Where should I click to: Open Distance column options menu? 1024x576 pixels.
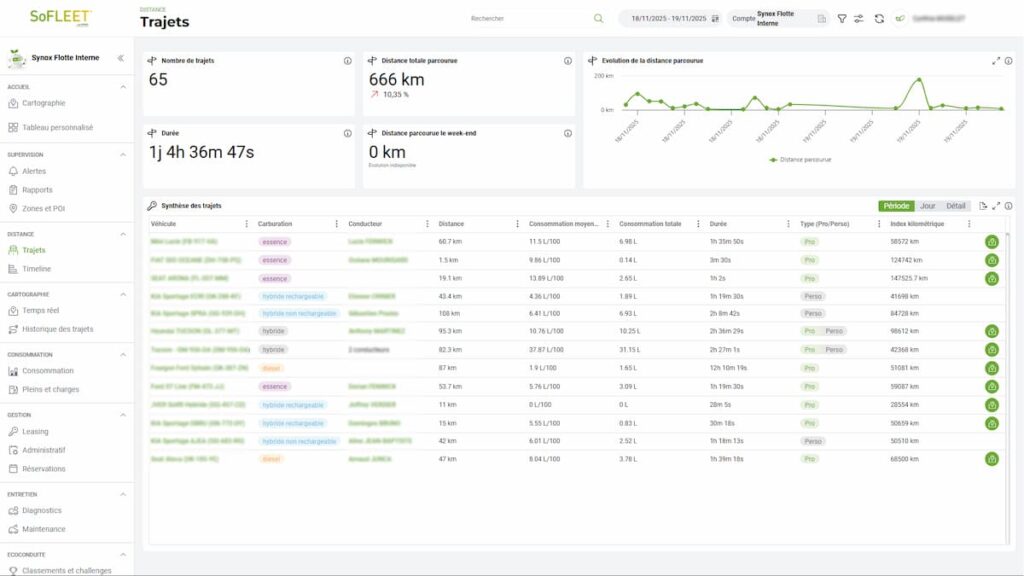click(517, 224)
